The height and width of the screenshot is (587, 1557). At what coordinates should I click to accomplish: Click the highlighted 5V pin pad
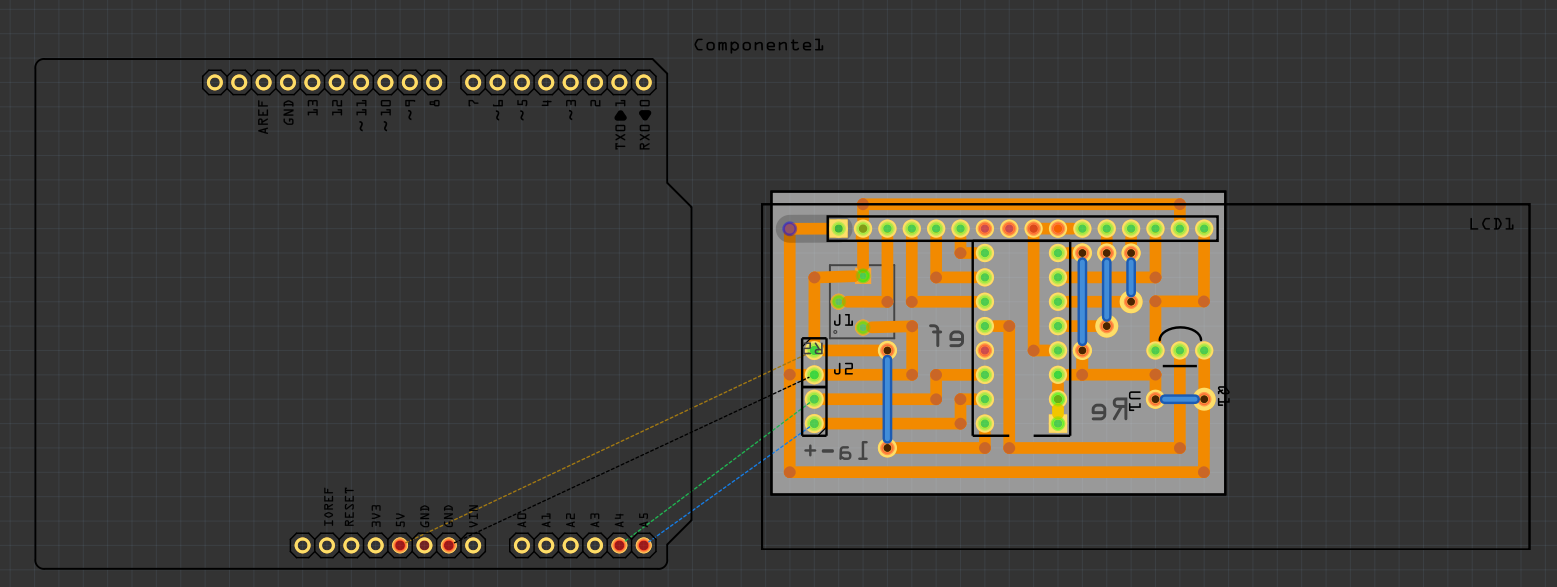click(400, 546)
